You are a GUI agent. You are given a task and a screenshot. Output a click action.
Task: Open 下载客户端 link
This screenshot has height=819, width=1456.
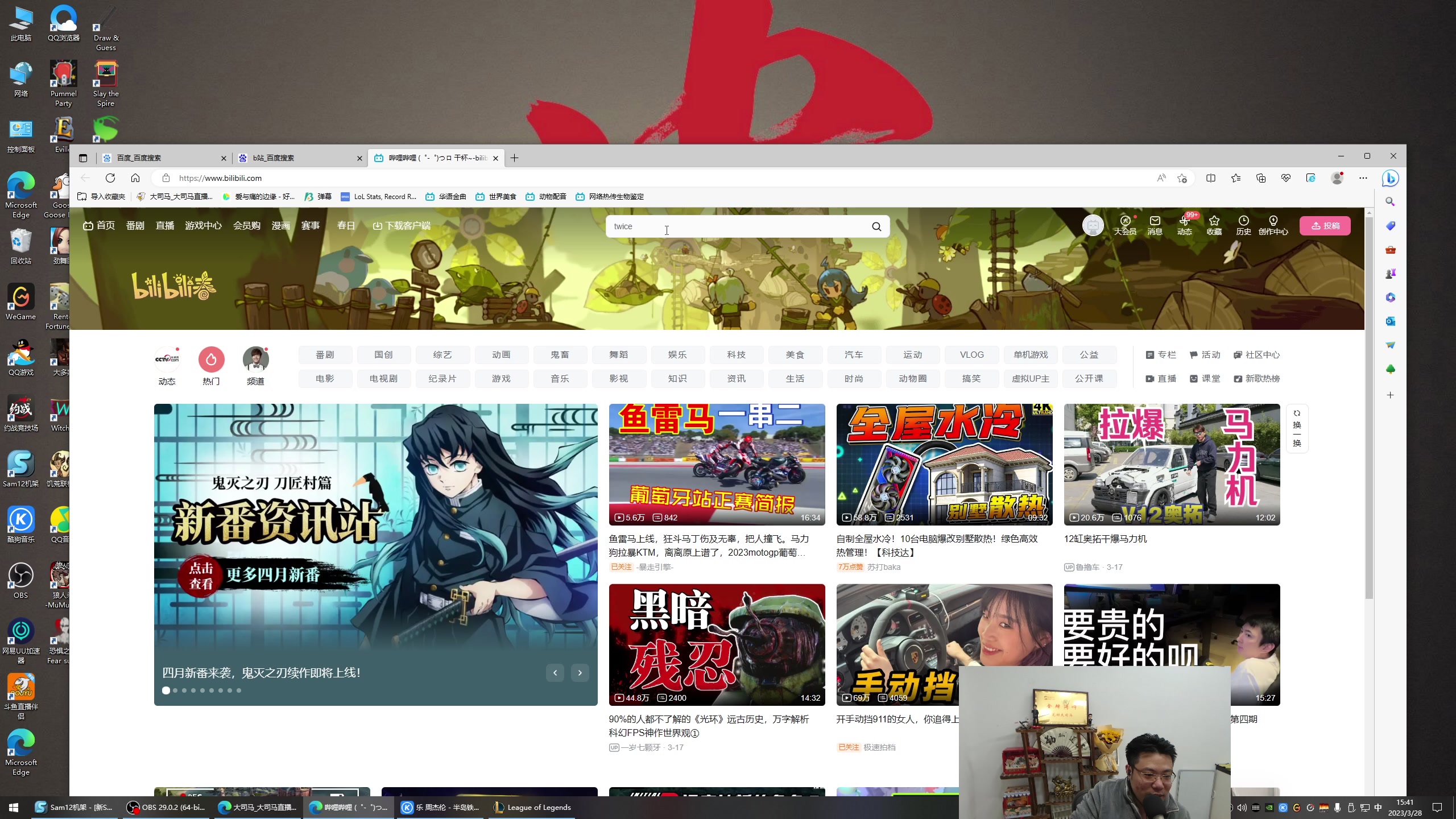(x=402, y=226)
